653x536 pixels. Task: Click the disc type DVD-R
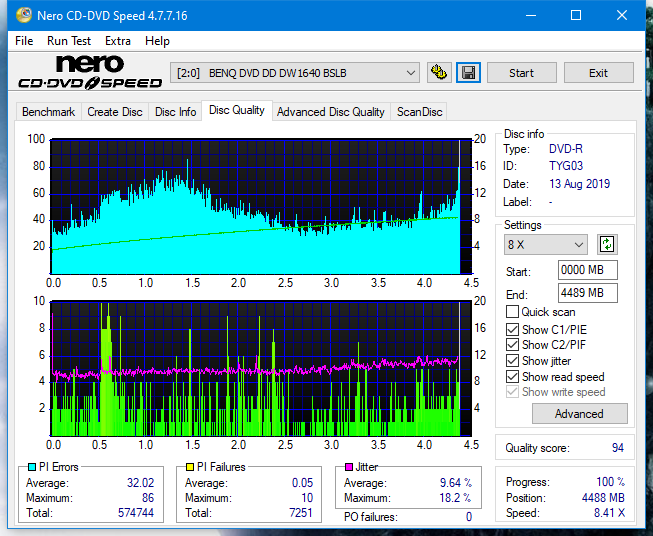[x=566, y=149]
